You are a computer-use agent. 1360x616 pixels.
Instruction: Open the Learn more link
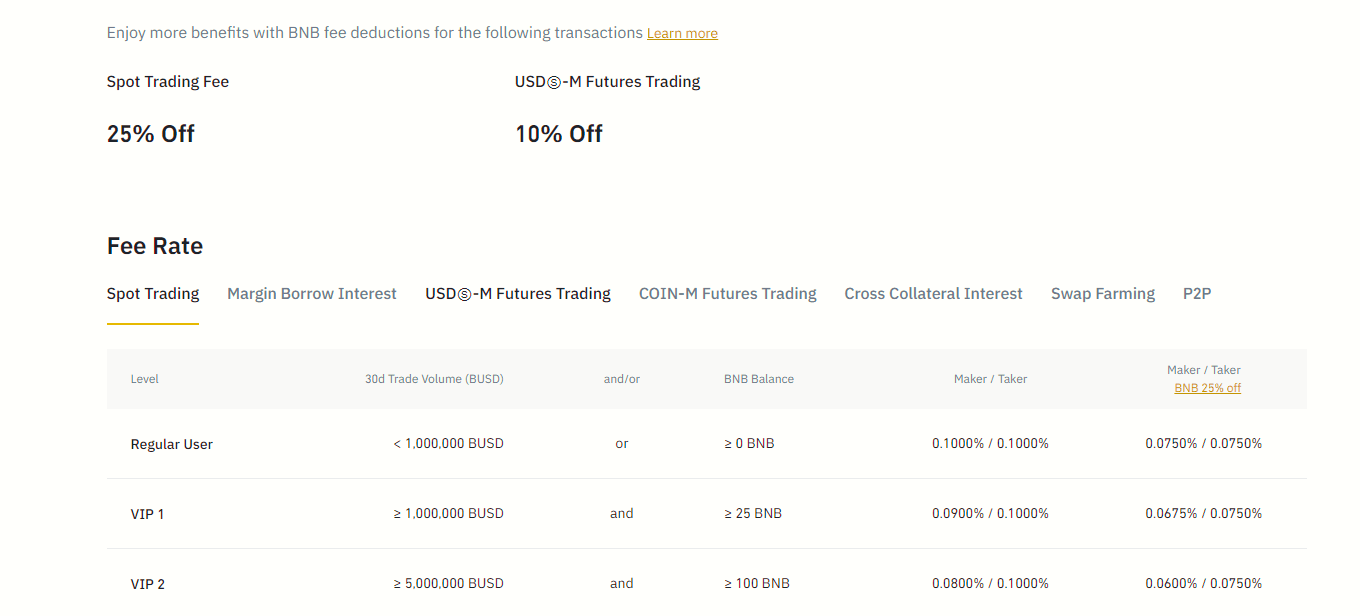point(681,32)
